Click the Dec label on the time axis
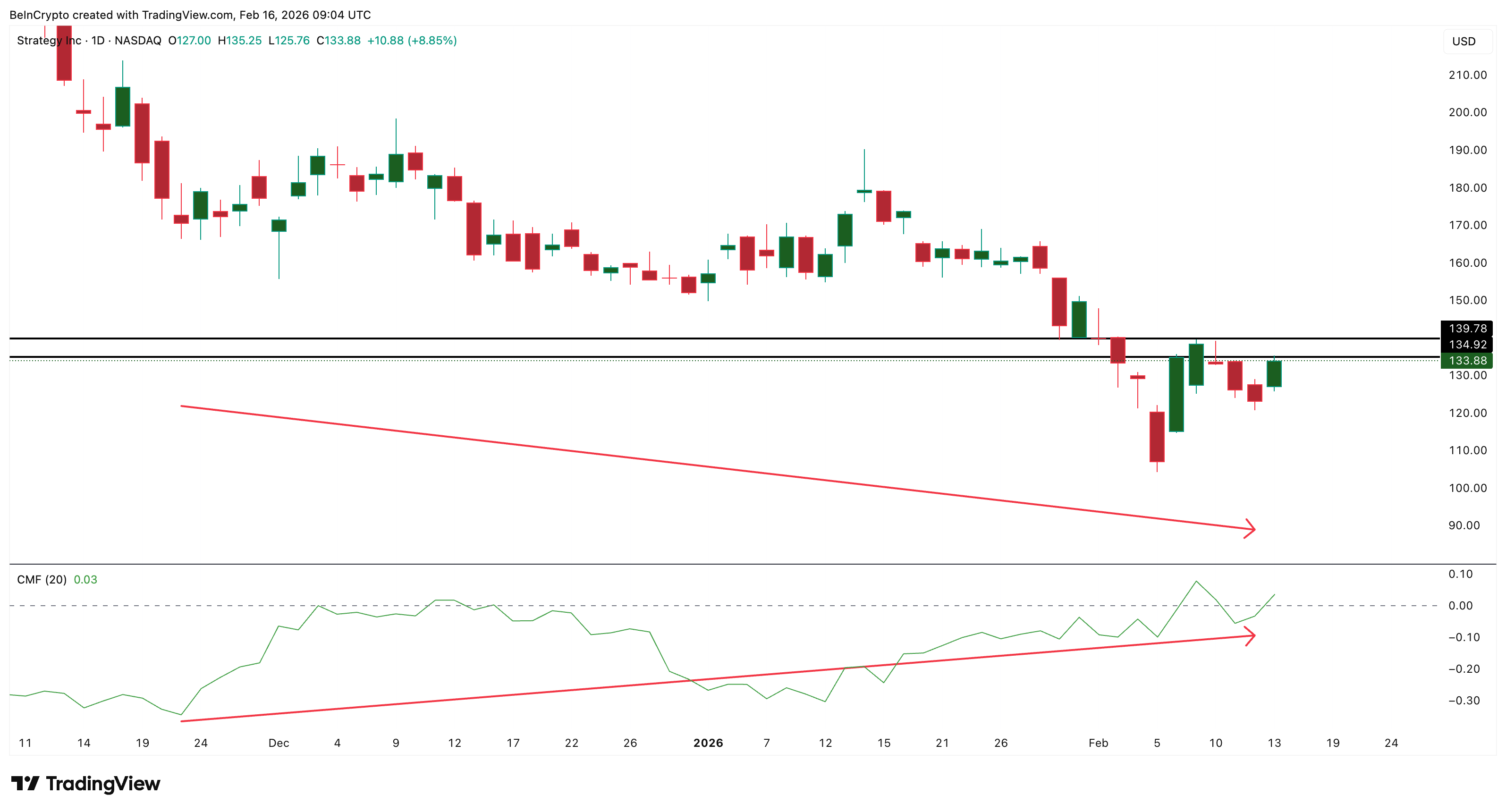Image resolution: width=1506 pixels, height=812 pixels. click(278, 743)
